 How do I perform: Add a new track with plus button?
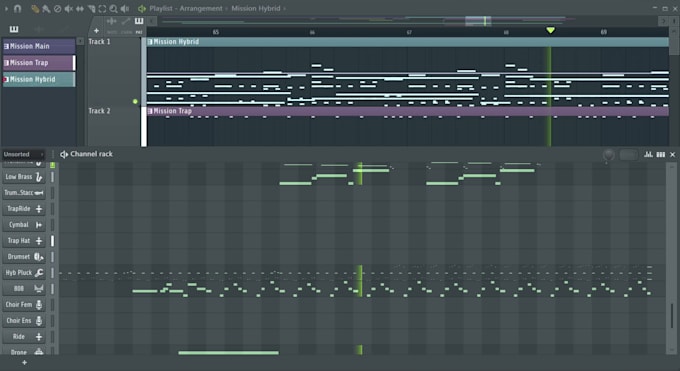pyautogui.click(x=96, y=30)
